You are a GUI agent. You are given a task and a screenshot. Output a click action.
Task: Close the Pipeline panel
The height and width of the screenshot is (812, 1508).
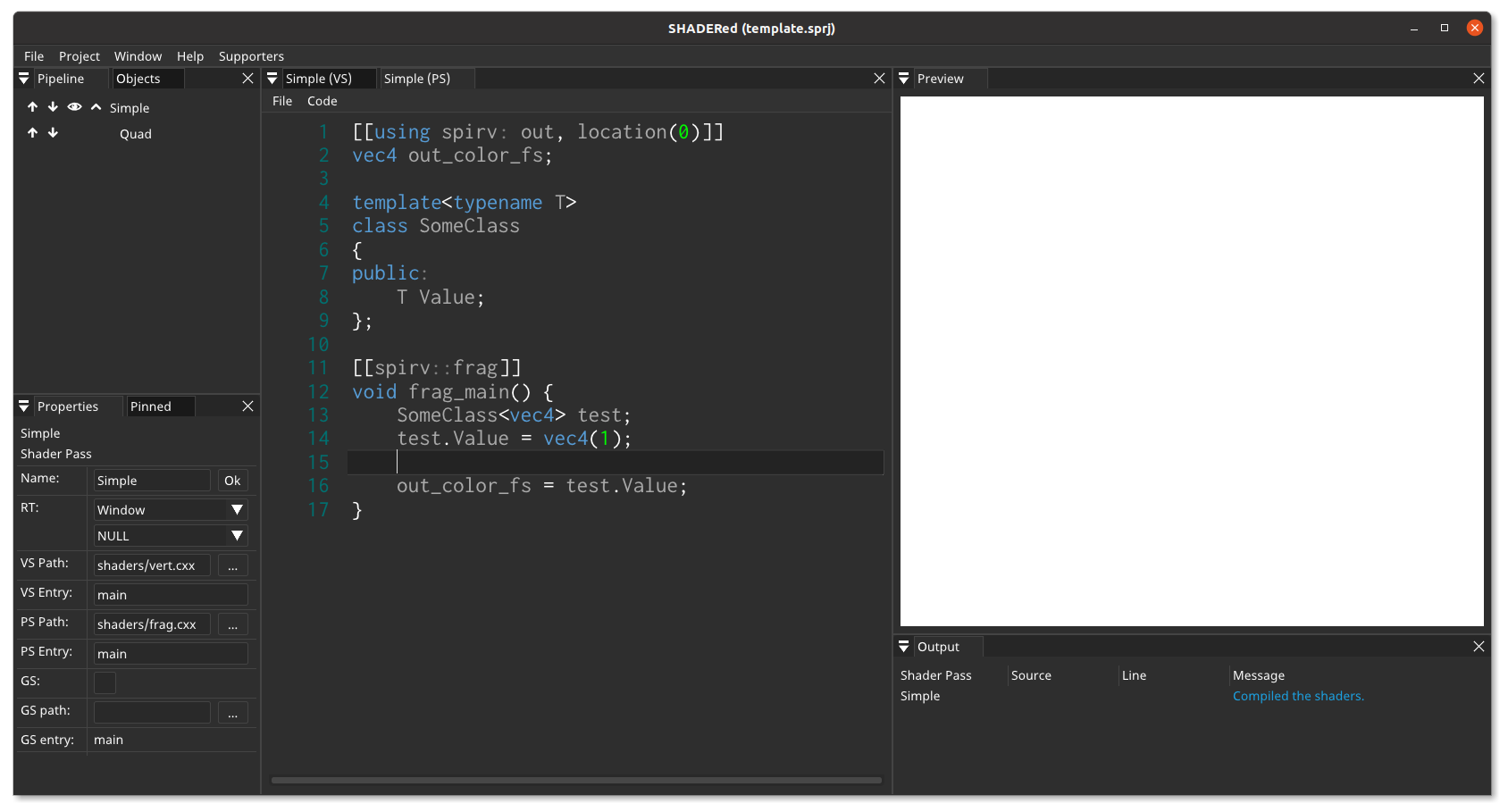tap(248, 79)
